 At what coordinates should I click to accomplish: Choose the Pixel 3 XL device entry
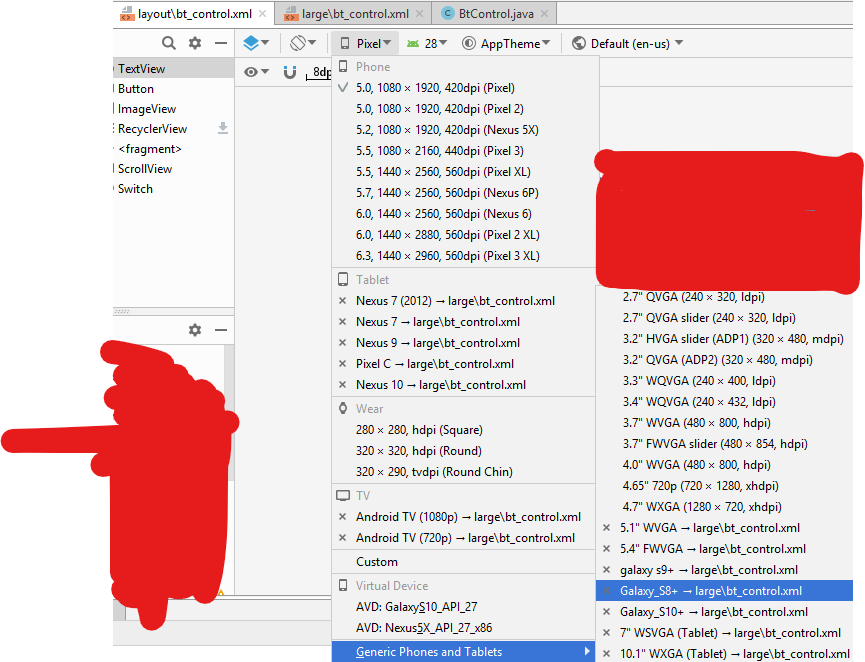click(x=464, y=255)
